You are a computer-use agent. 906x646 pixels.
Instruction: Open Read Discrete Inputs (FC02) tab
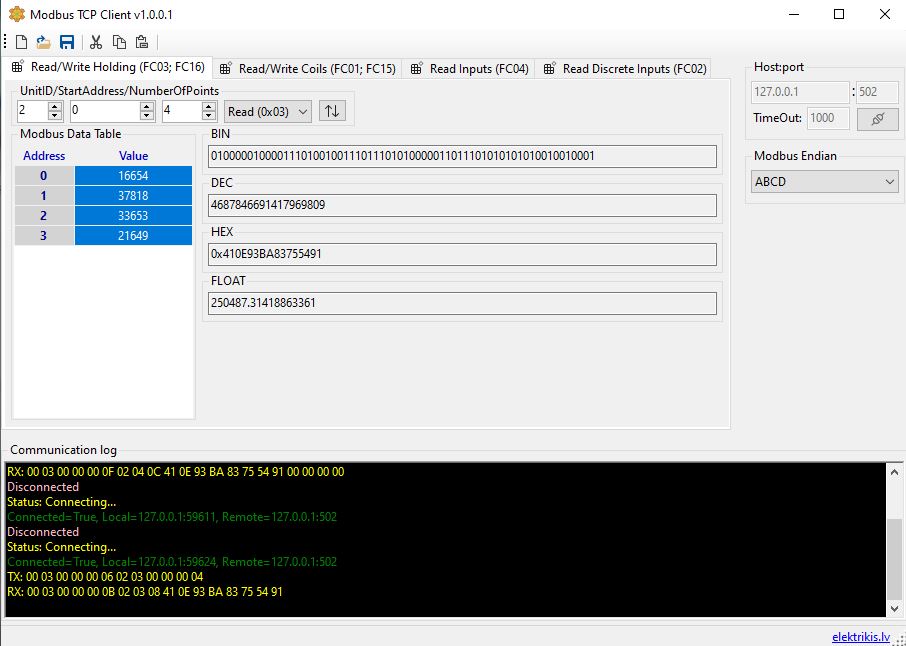[626, 69]
